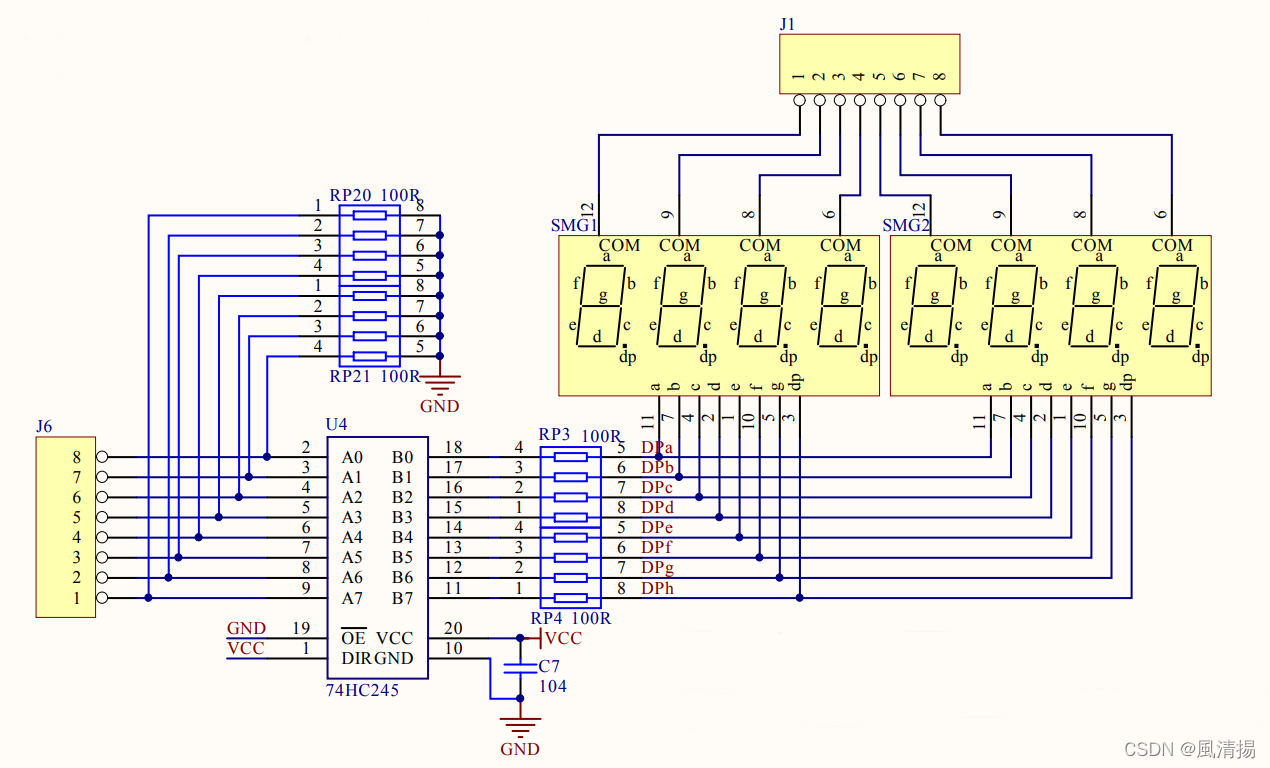Click the OE pin name on U4

tap(353, 637)
